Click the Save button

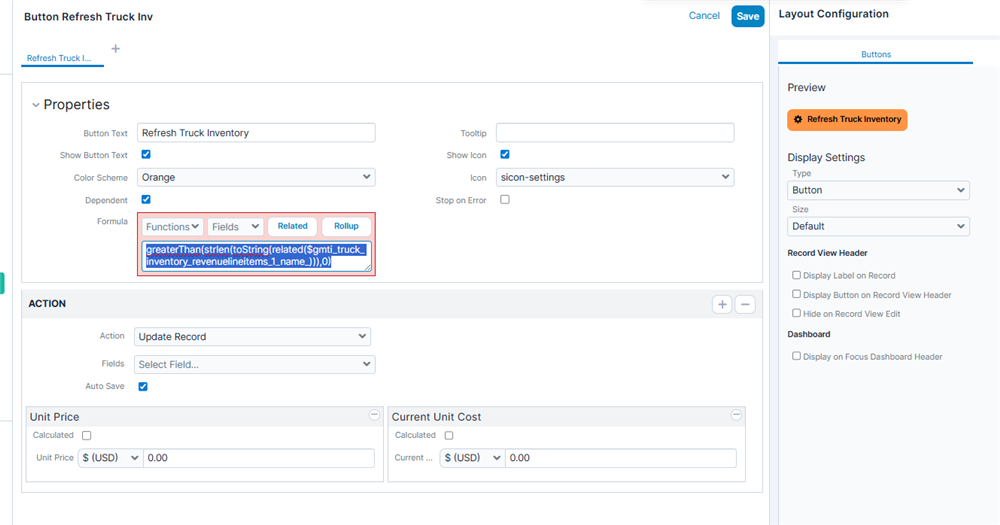(x=747, y=16)
